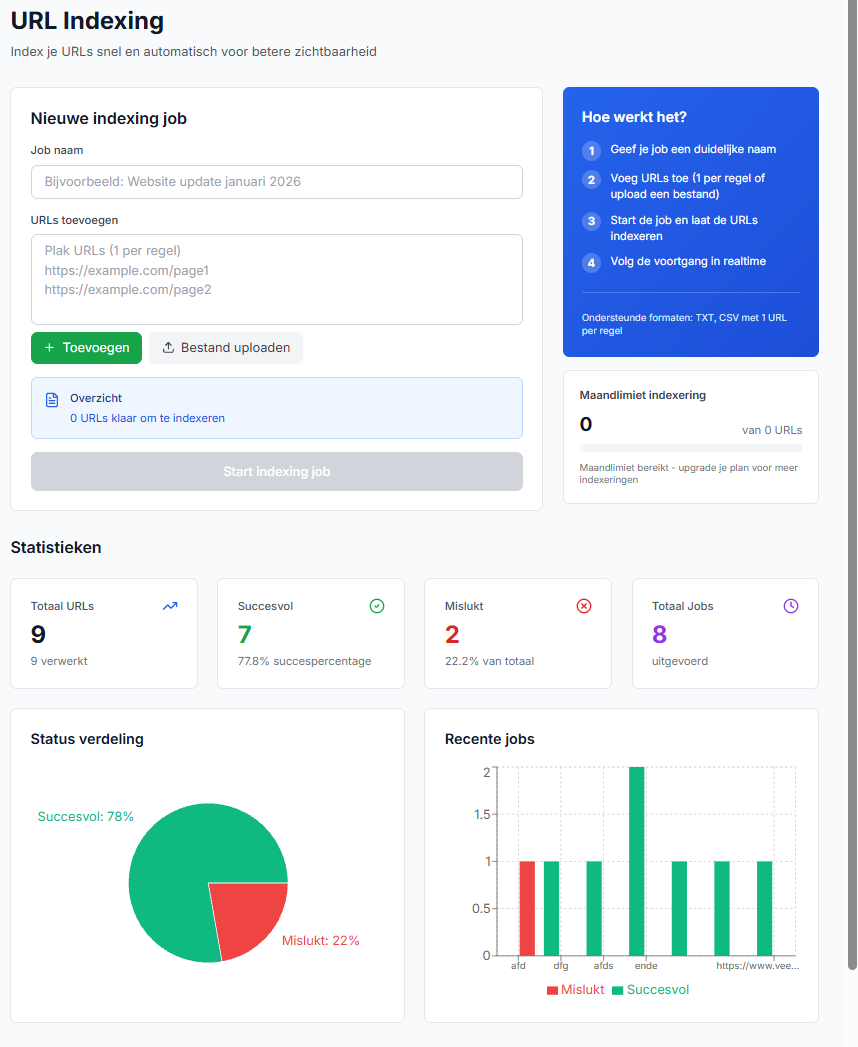This screenshot has width=858, height=1047.
Task: Click "Volg de voortgang in realtime" text
Action: click(x=688, y=261)
